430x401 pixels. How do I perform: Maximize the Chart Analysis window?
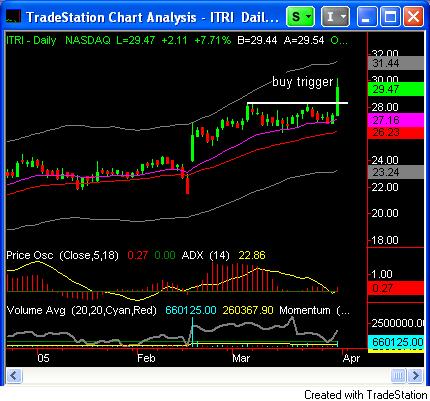(390, 17)
